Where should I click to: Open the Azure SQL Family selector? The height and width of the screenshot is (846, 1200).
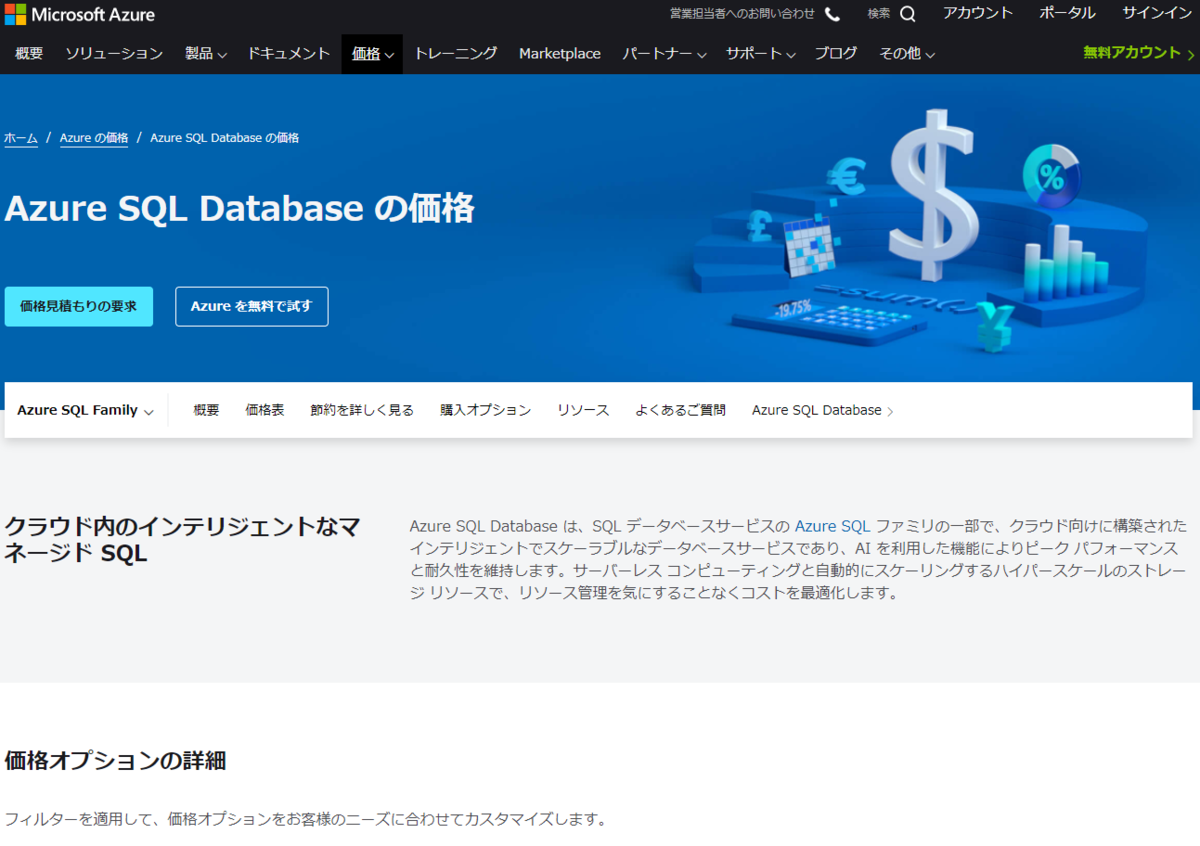click(85, 410)
